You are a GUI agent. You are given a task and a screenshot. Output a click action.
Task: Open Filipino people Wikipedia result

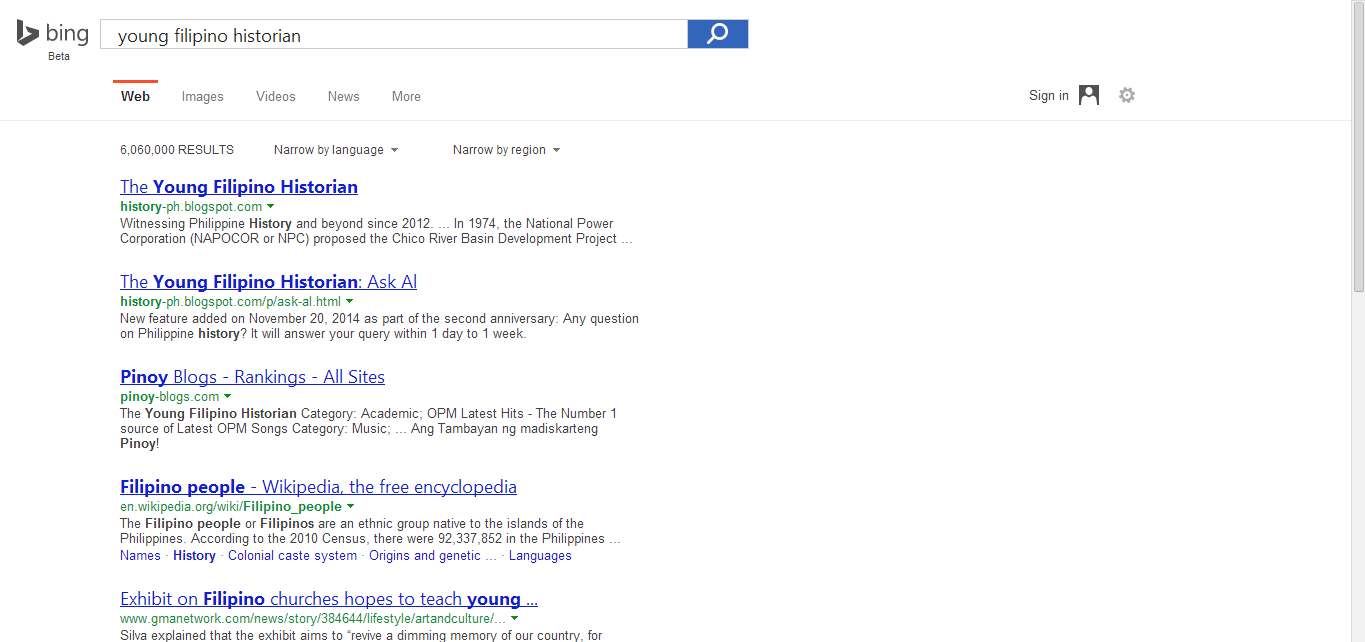318,487
